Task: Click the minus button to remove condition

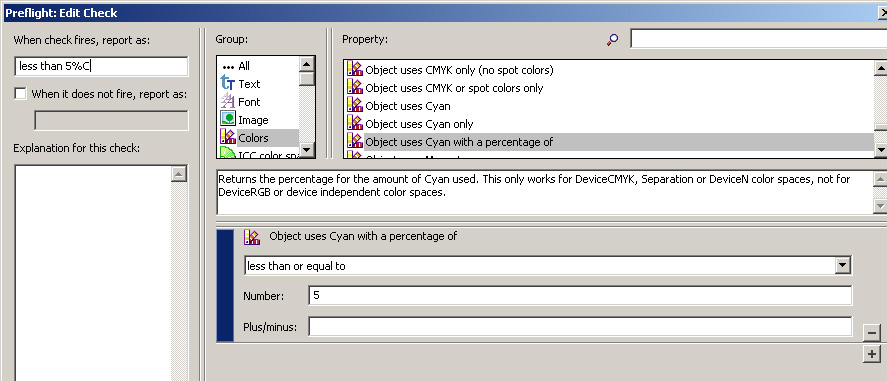Action: pyautogui.click(x=872, y=333)
